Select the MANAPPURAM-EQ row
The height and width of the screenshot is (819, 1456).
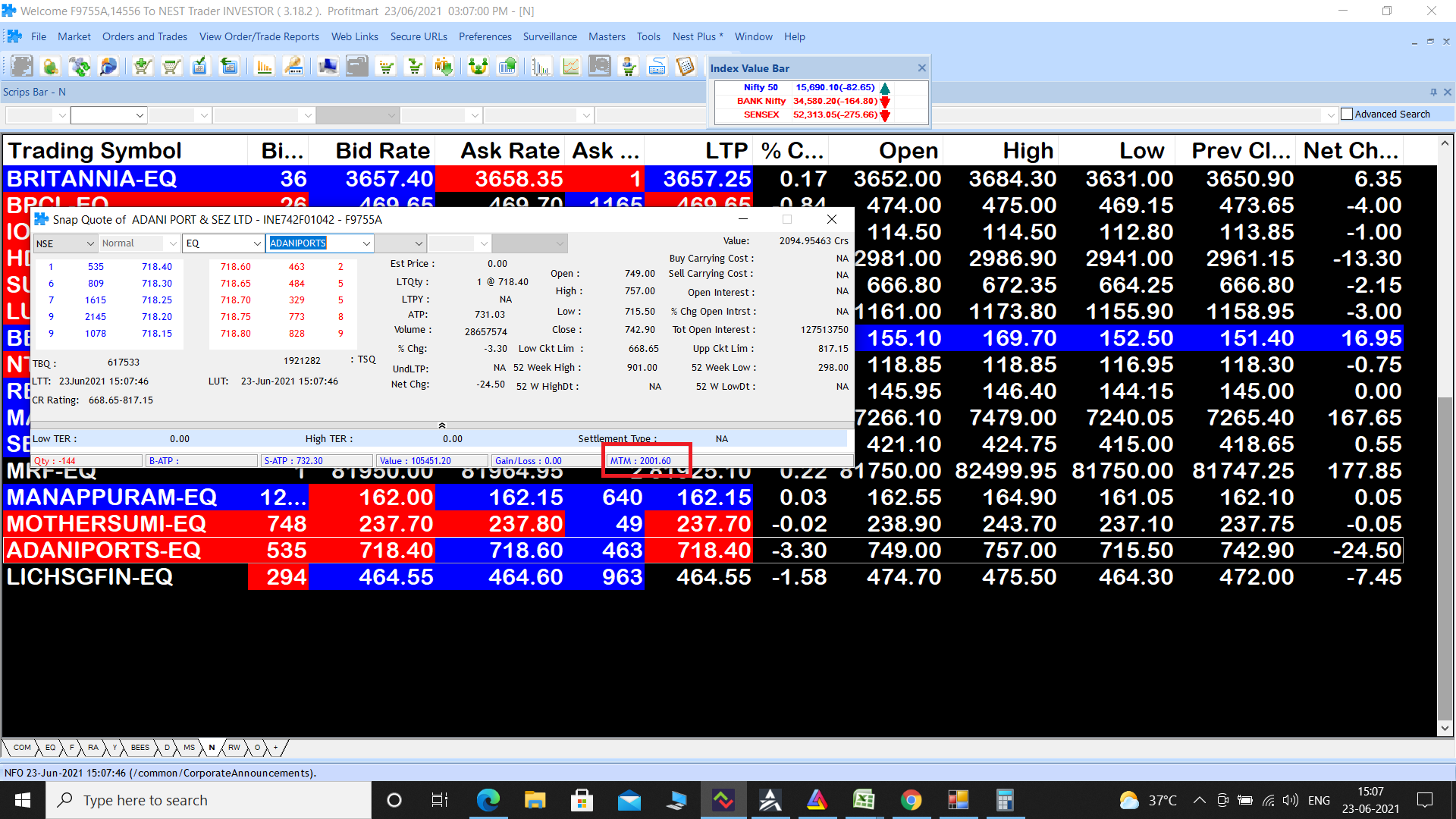(703, 497)
